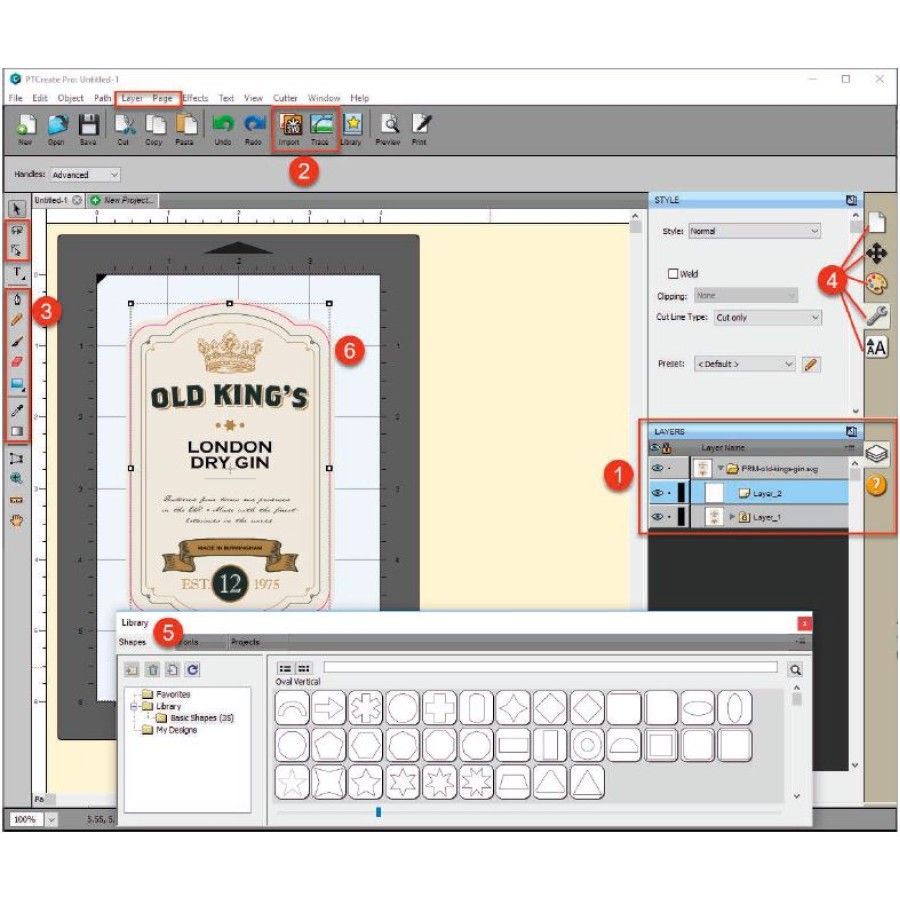Click the Library search field
The image size is (900, 900).
(550, 667)
